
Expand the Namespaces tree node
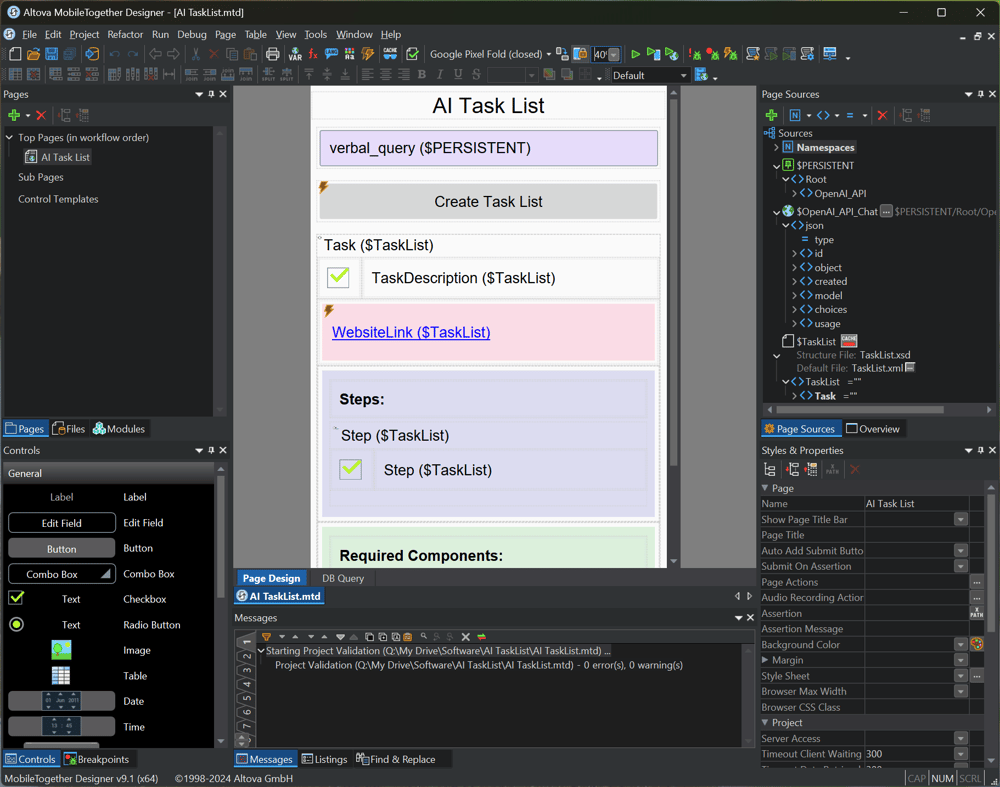coord(776,147)
